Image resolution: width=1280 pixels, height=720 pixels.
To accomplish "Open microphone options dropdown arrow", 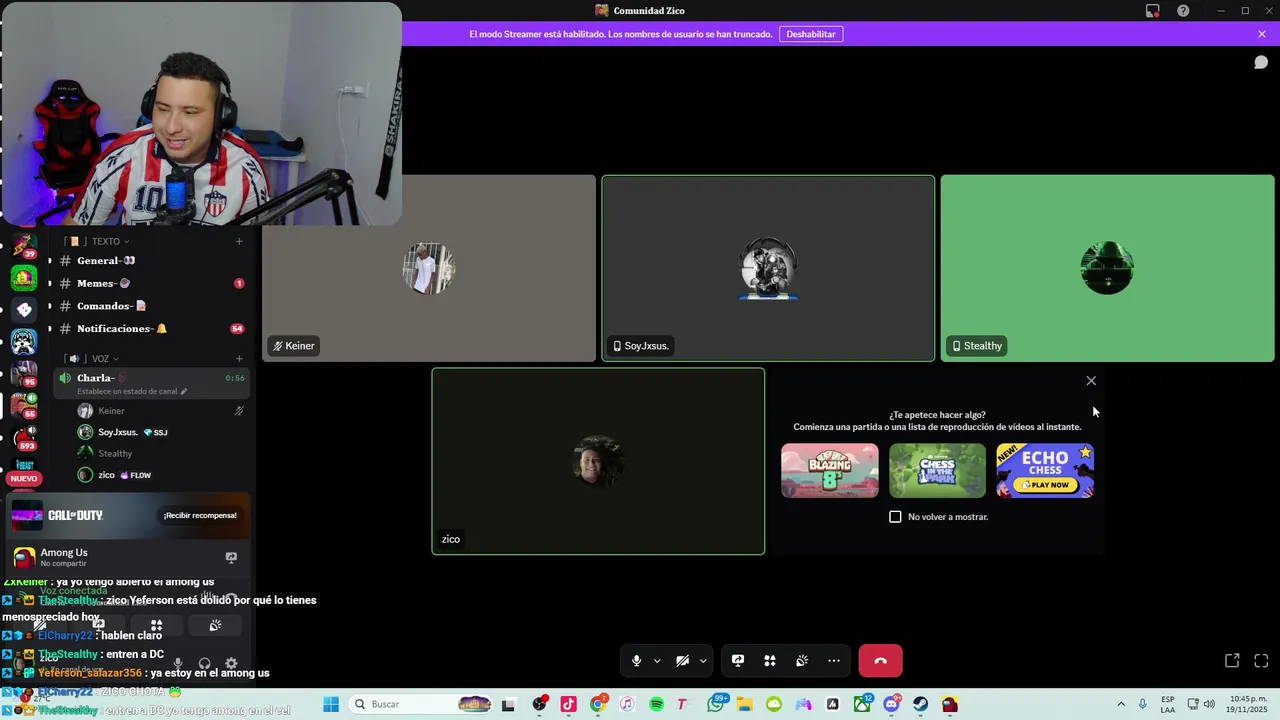I will click(x=657, y=661).
